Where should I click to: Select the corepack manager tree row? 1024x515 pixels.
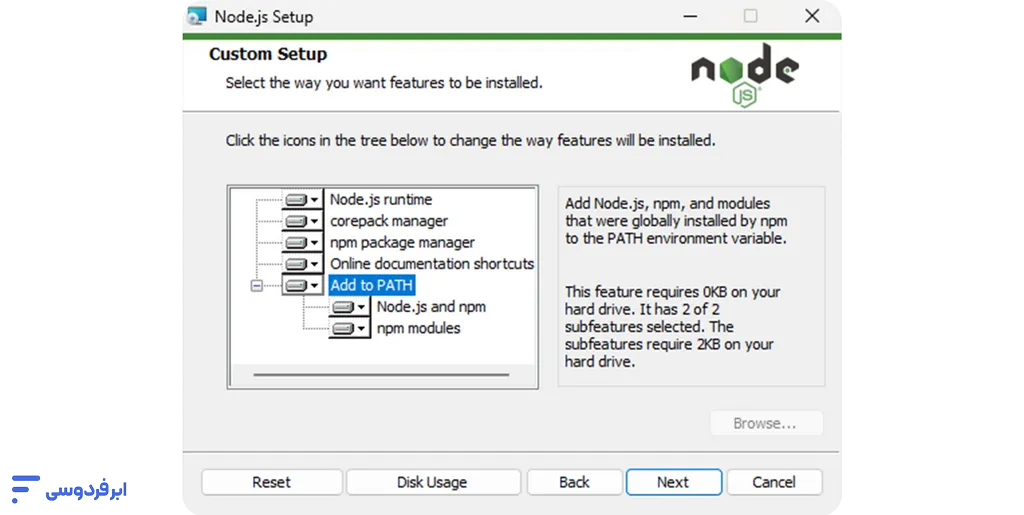pyautogui.click(x=389, y=221)
